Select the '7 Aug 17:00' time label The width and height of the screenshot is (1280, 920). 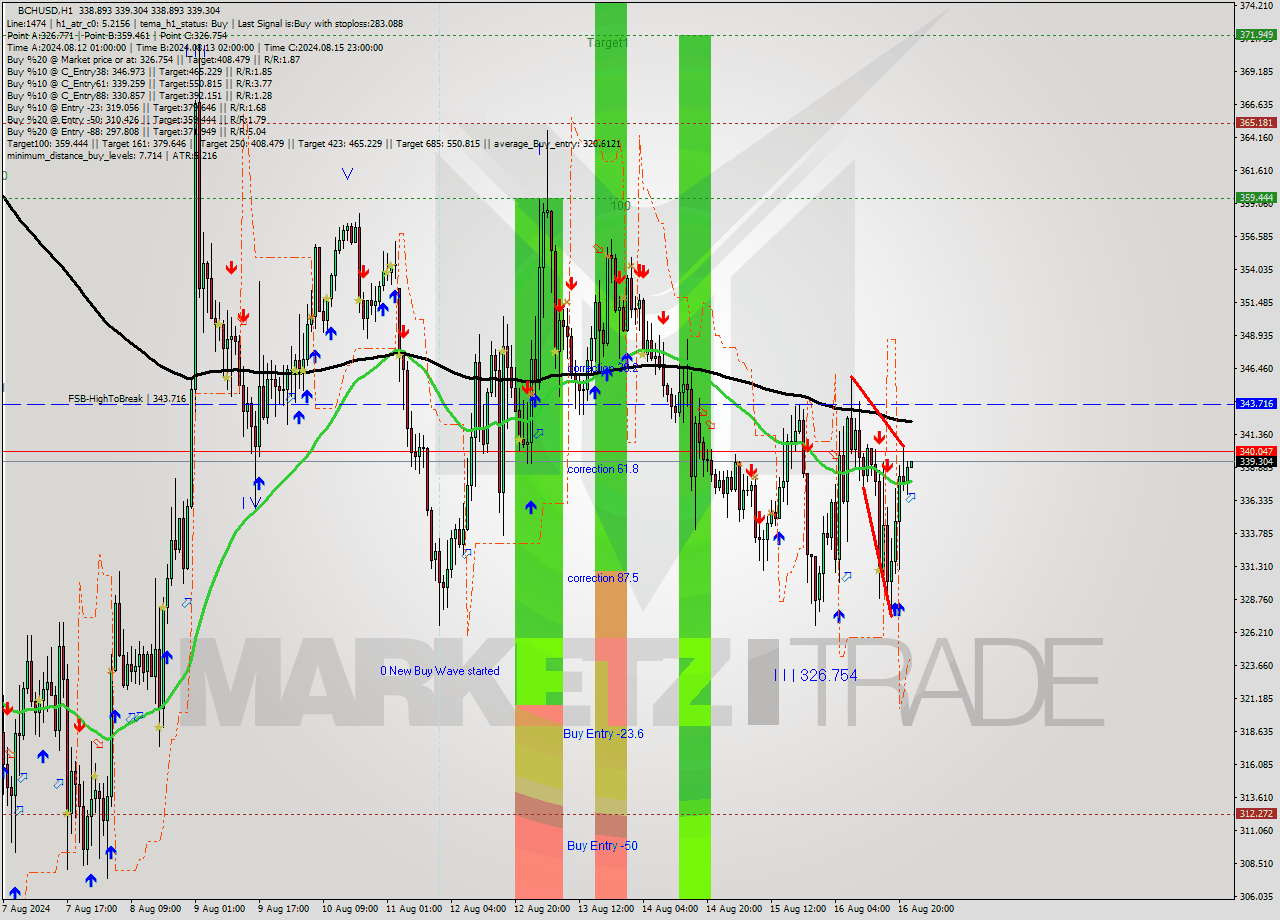pos(92,909)
